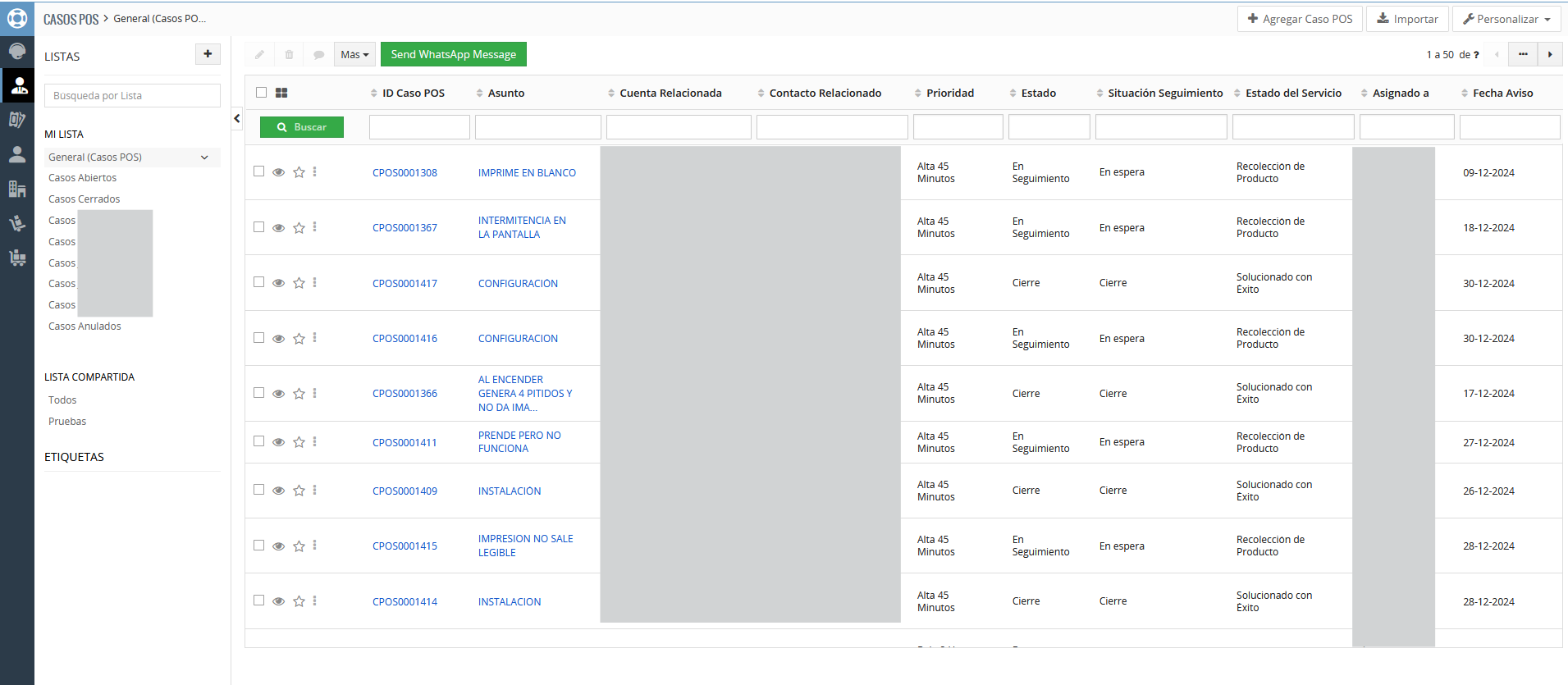Click the ID Caso POS filter field
1568x685 pixels.
(x=419, y=127)
